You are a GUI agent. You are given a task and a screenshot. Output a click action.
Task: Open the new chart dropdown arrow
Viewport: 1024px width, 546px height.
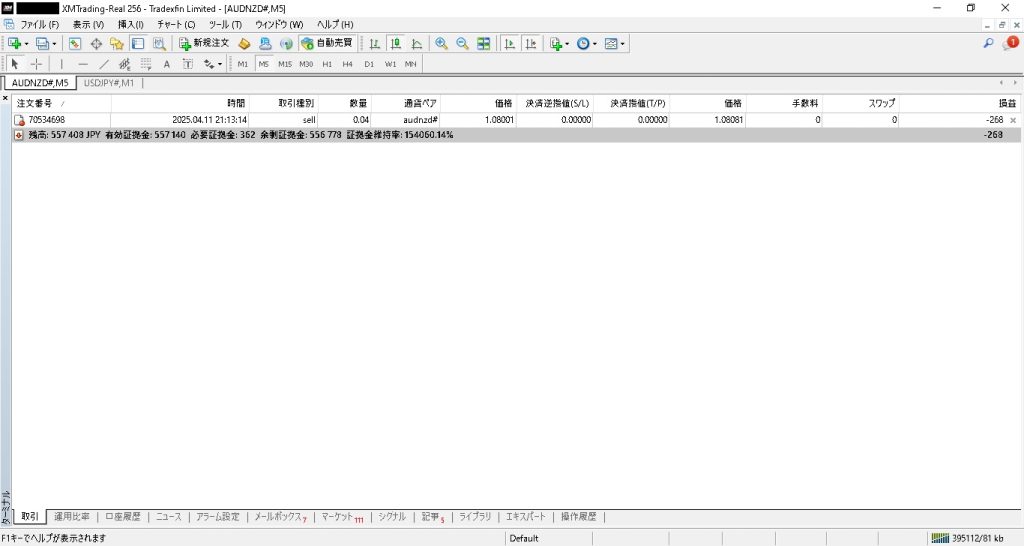pyautogui.click(x=27, y=44)
